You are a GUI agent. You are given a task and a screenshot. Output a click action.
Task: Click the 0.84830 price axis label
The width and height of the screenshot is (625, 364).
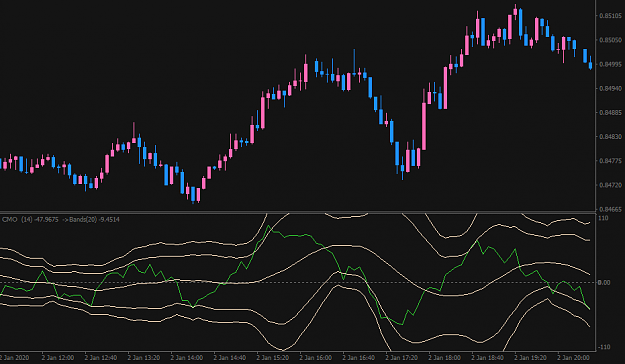(610, 137)
